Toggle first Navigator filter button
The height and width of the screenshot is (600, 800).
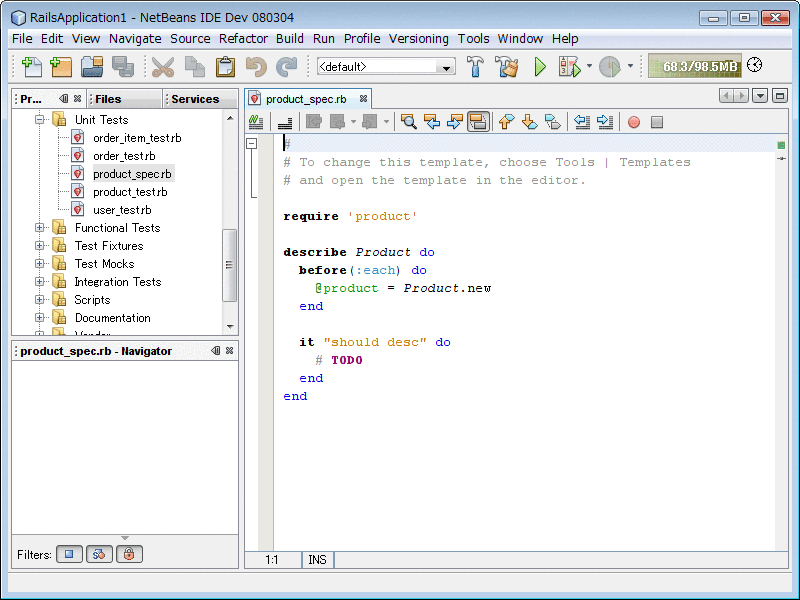(x=69, y=554)
